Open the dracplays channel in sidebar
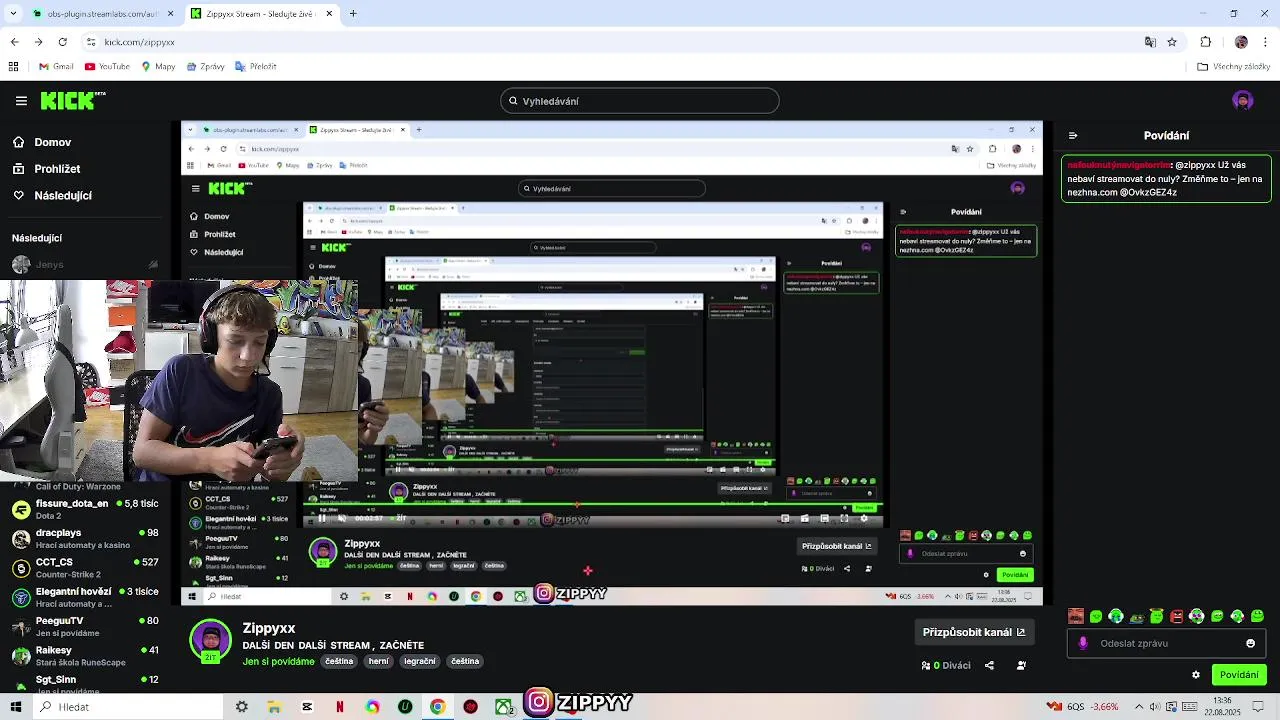1280x720 pixels. [85, 538]
